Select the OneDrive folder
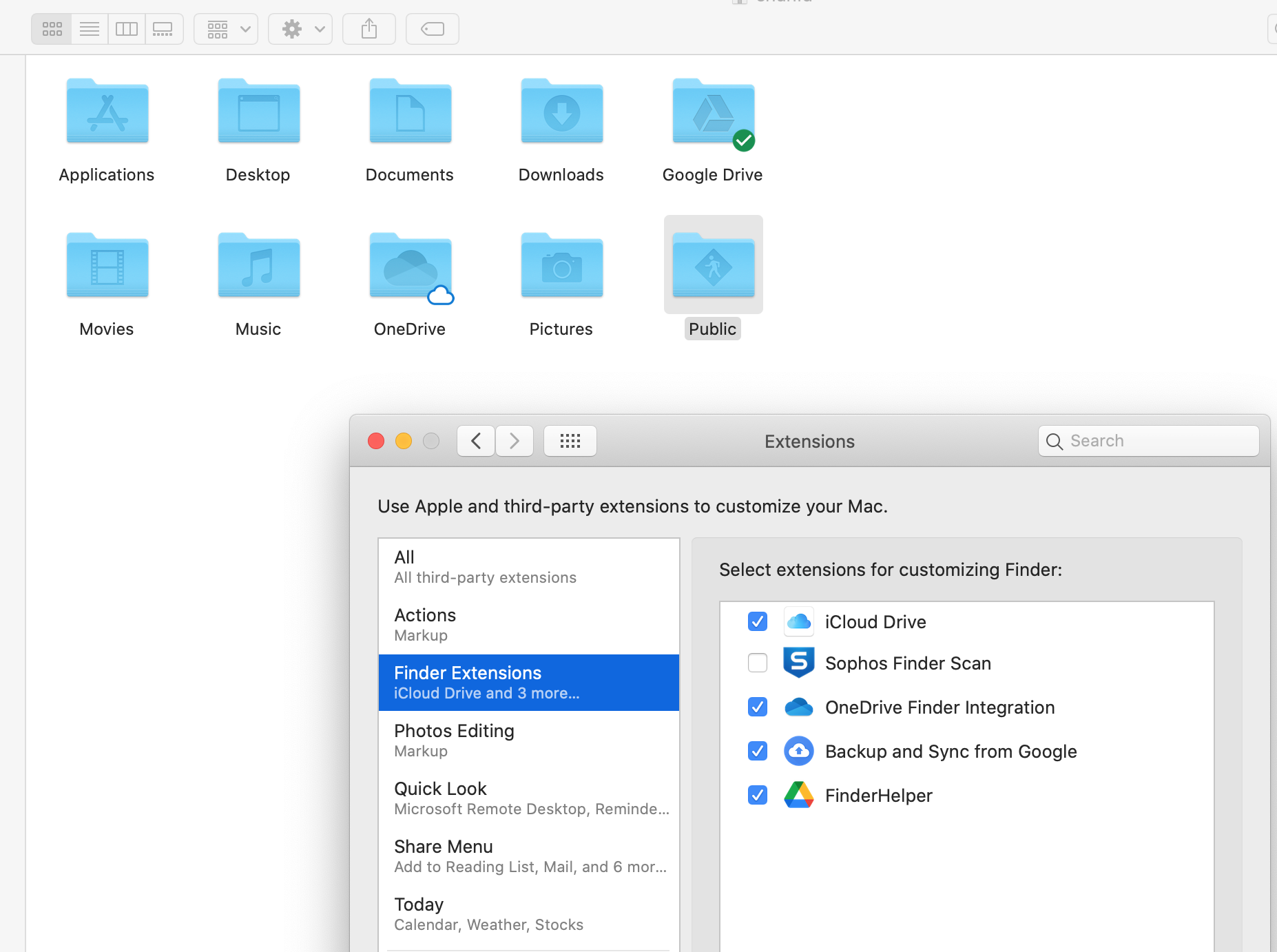 [x=411, y=266]
